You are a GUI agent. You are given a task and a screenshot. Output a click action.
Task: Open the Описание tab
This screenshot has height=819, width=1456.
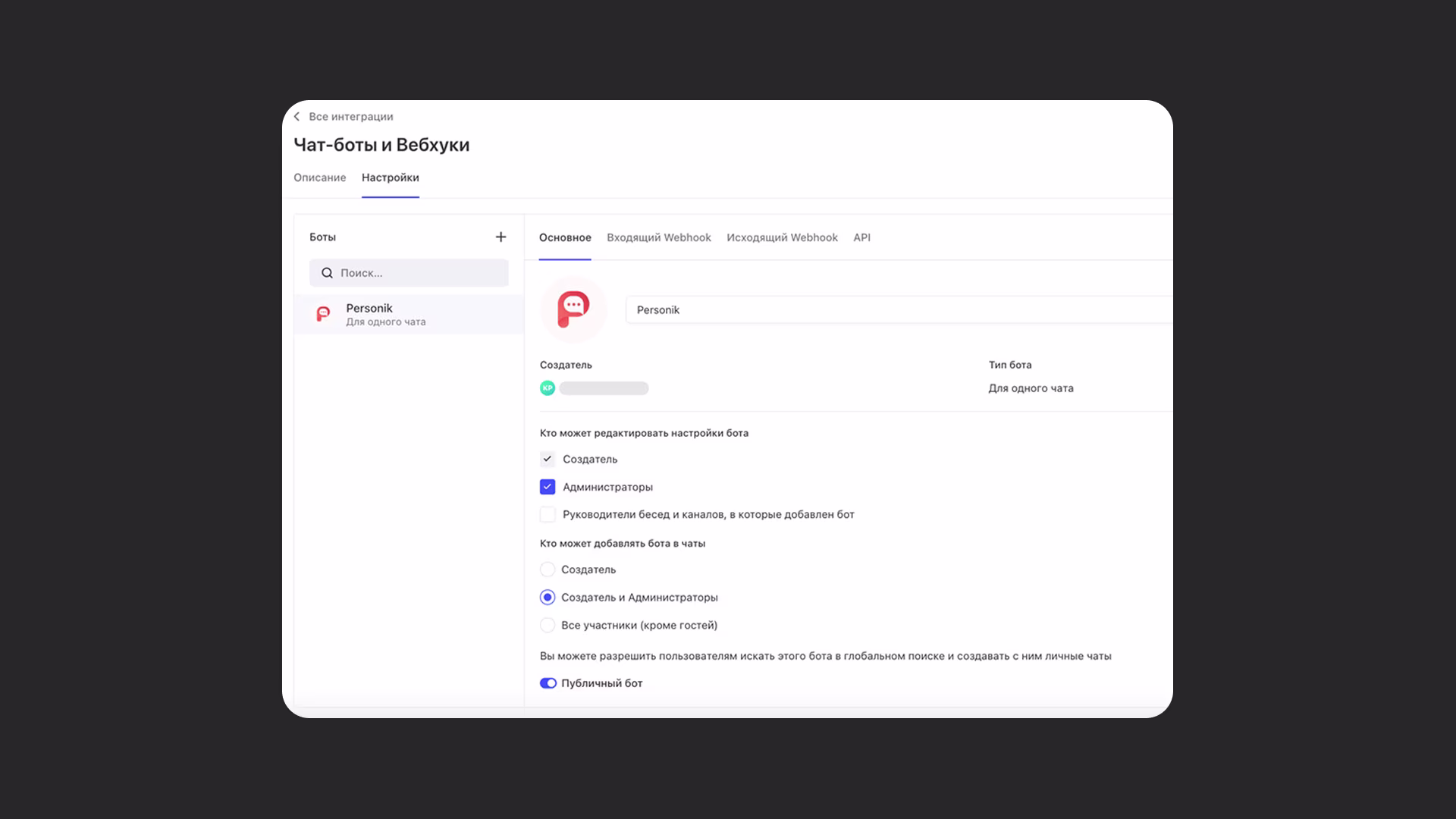tap(319, 177)
